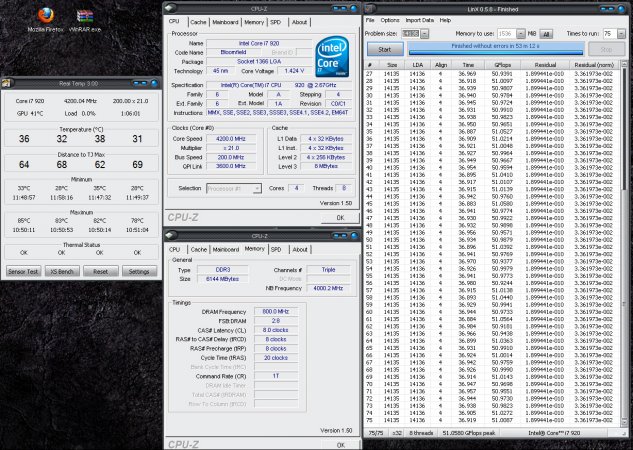Click OK in CPU-Z processor window

click(340, 218)
